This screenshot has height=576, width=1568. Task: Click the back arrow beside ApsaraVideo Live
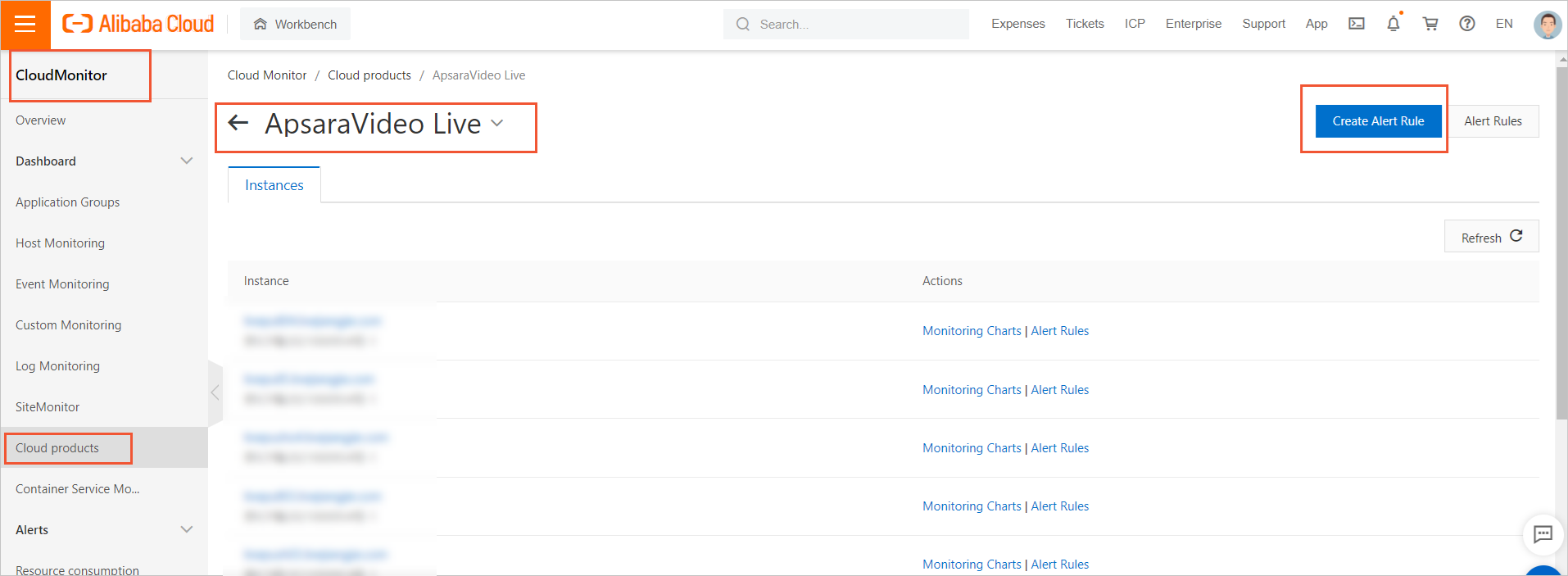point(238,123)
